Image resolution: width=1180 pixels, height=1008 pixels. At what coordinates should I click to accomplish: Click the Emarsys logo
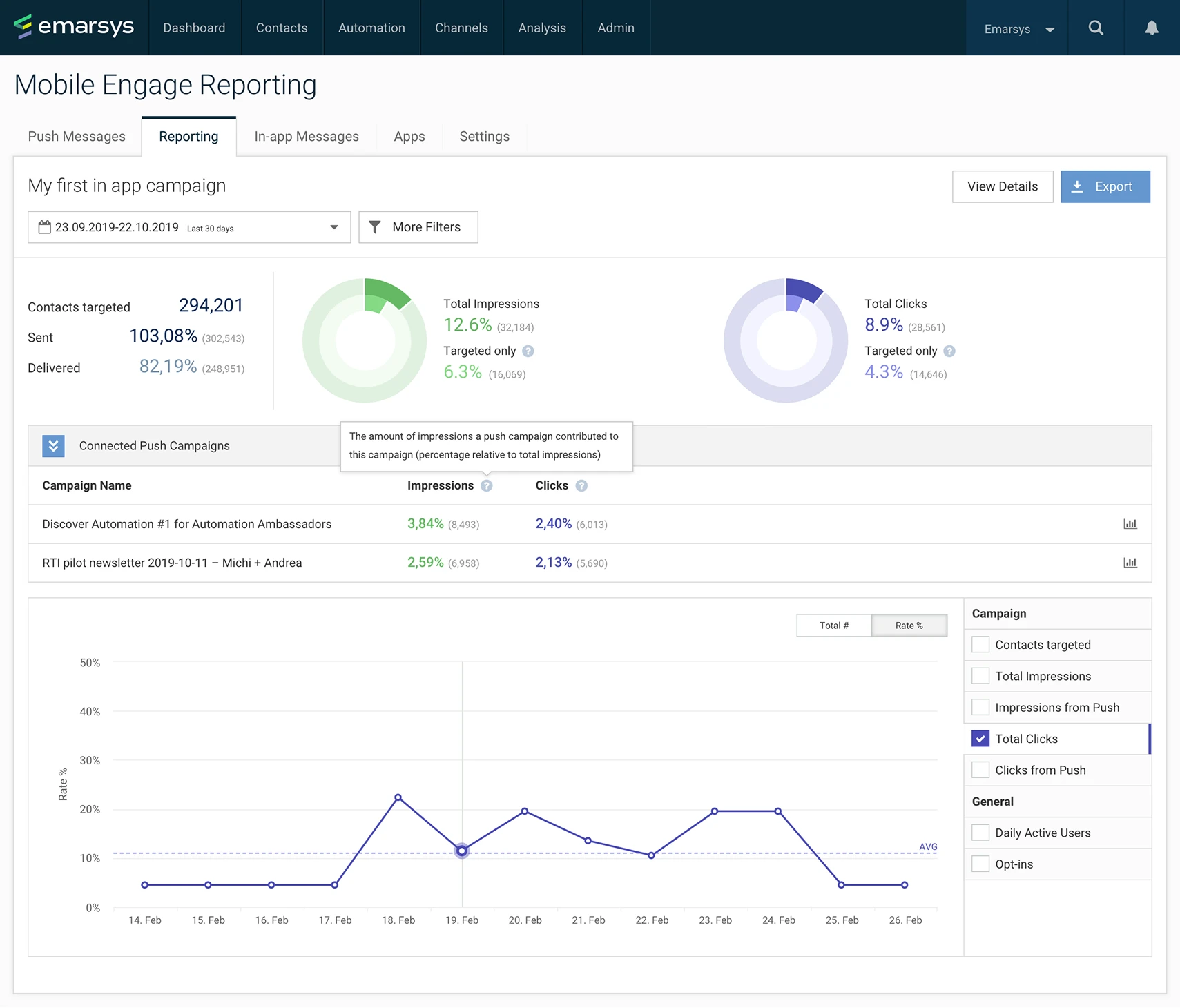coord(74,27)
